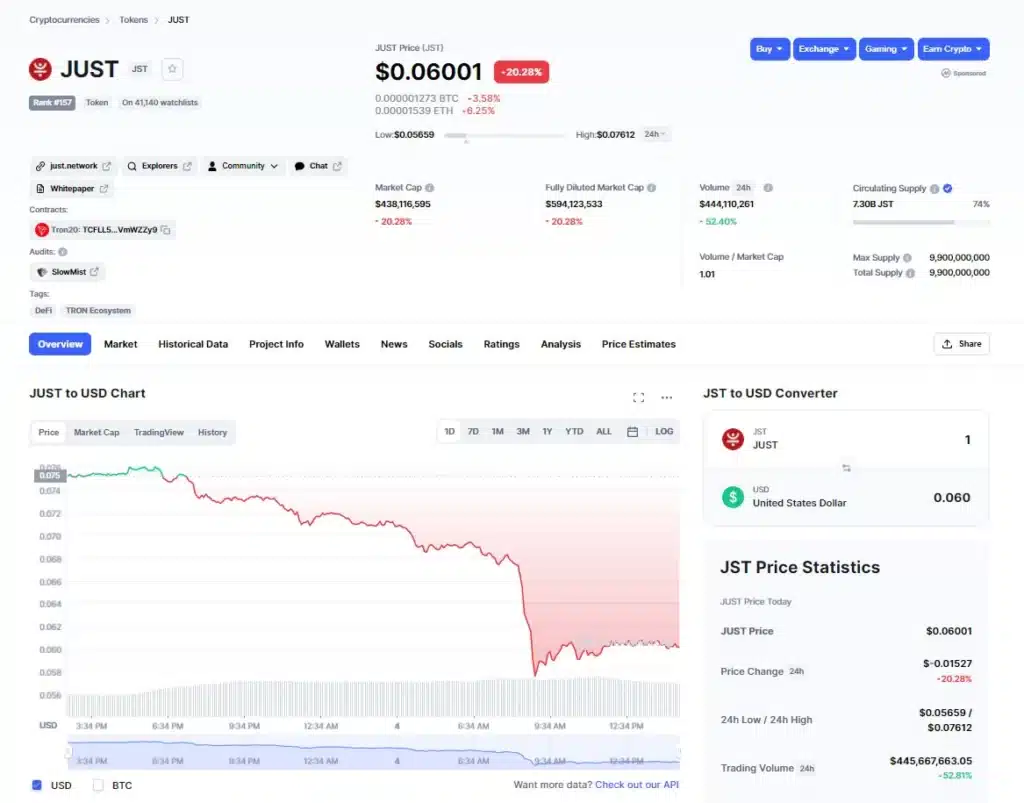Toggle LOG scale on the chart
The image size is (1024, 803).
pos(664,432)
